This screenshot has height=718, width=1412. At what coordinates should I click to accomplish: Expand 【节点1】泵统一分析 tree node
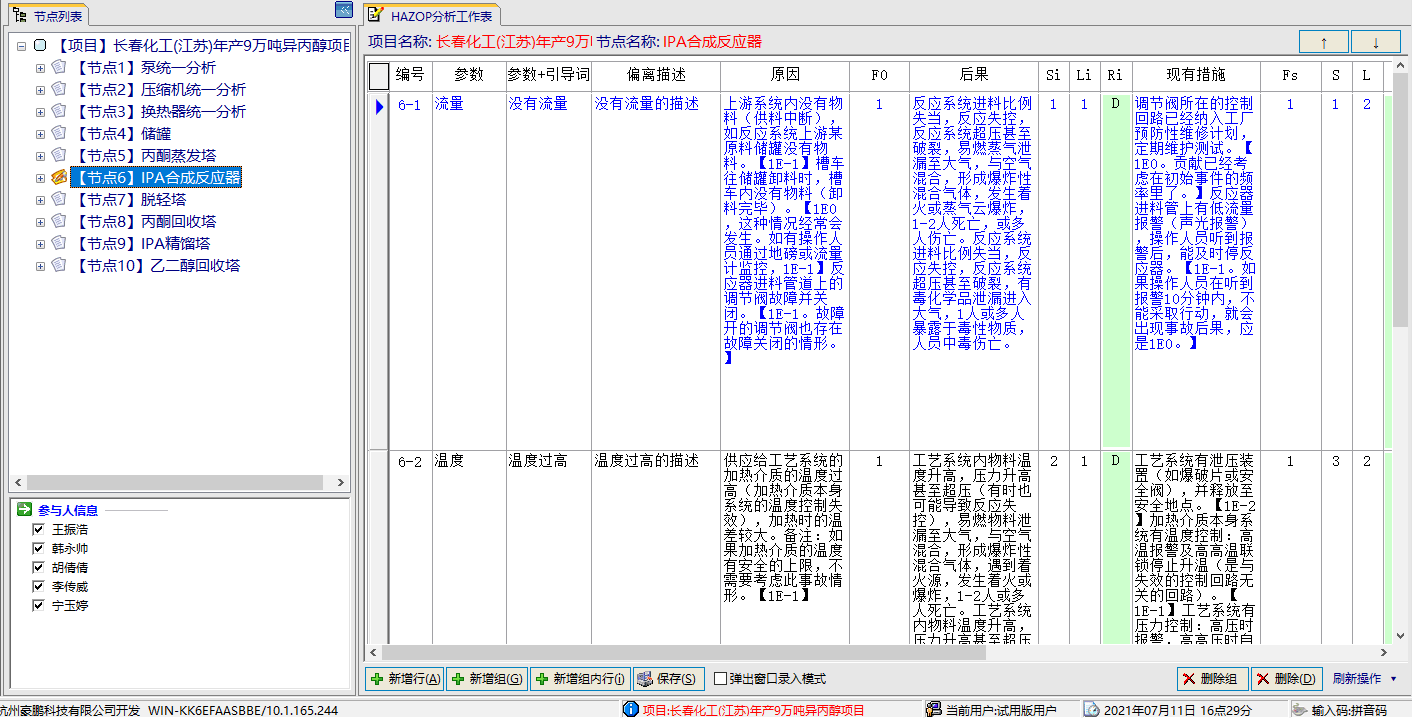40,68
